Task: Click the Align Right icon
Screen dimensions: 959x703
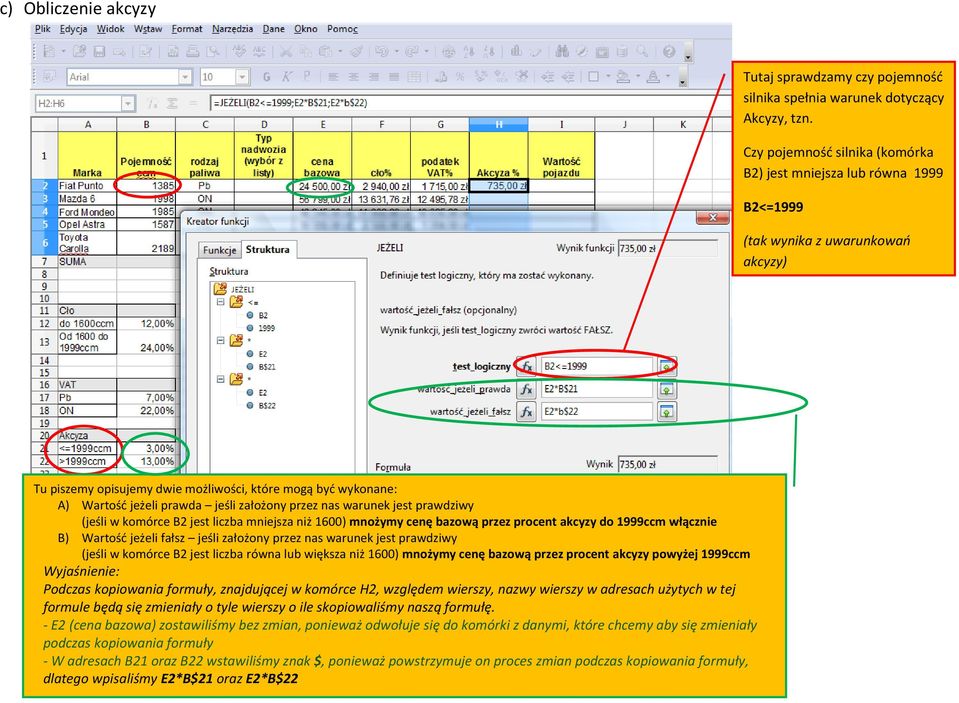Action: [374, 77]
